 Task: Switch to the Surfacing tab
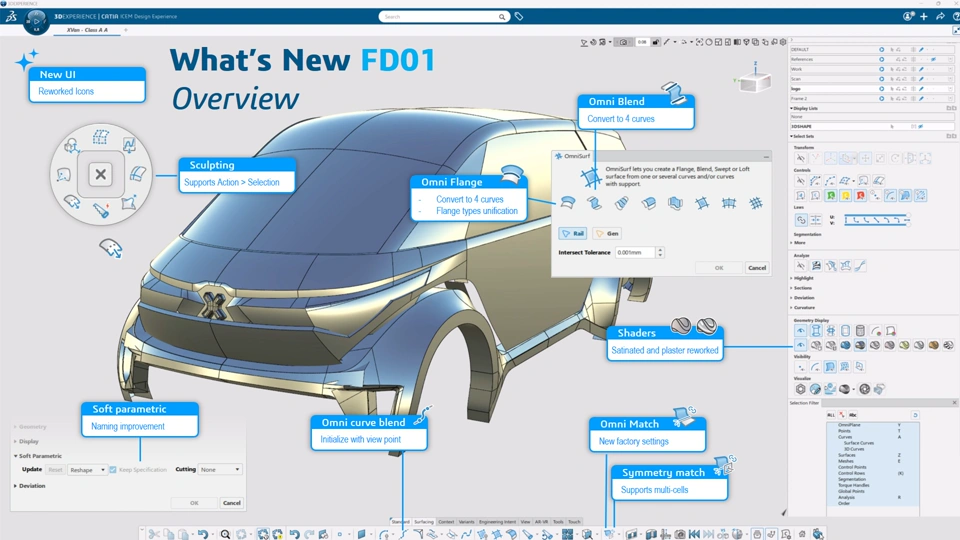(x=424, y=522)
